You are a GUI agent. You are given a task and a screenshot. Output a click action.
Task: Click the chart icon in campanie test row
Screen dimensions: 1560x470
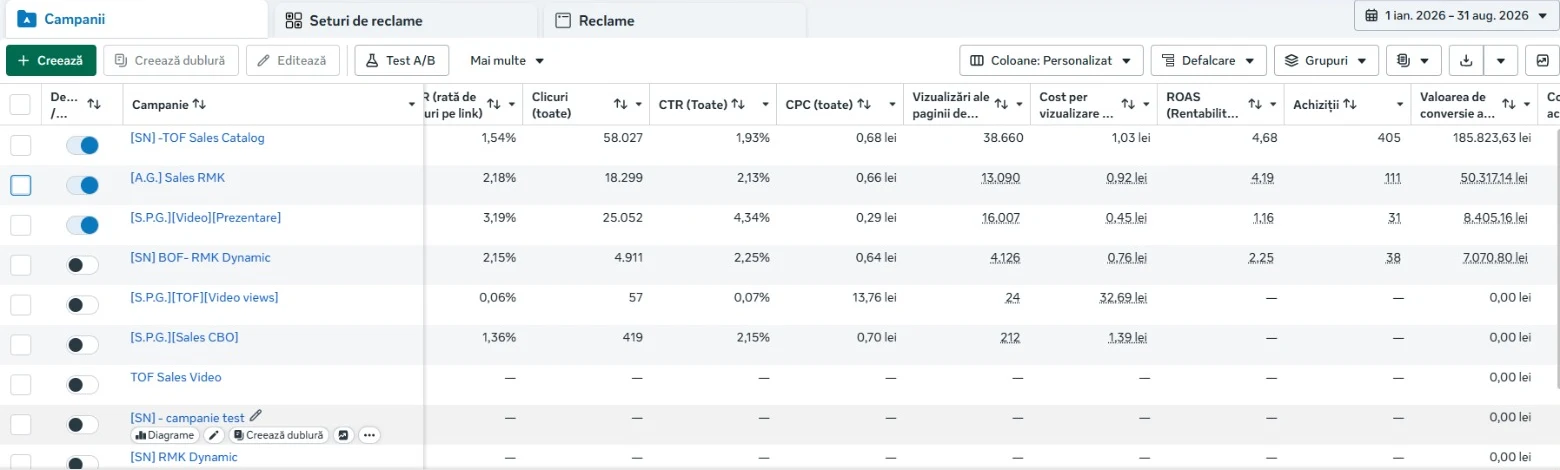coord(343,435)
